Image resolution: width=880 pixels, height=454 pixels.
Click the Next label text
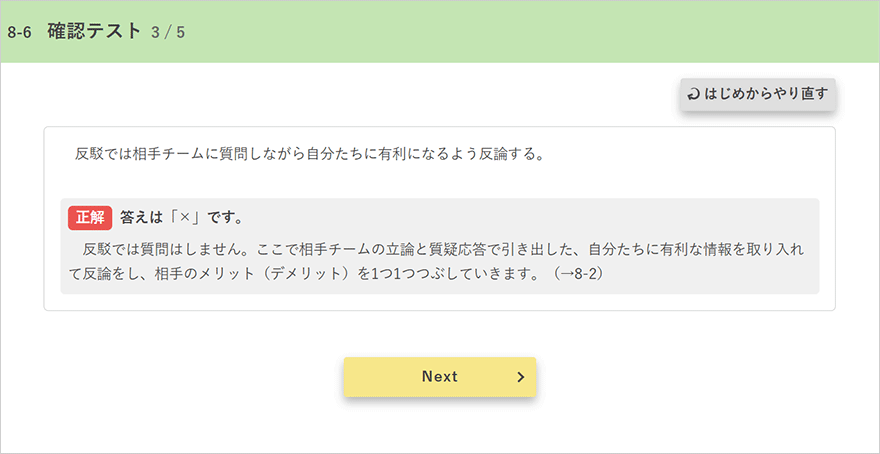pyautogui.click(x=440, y=377)
